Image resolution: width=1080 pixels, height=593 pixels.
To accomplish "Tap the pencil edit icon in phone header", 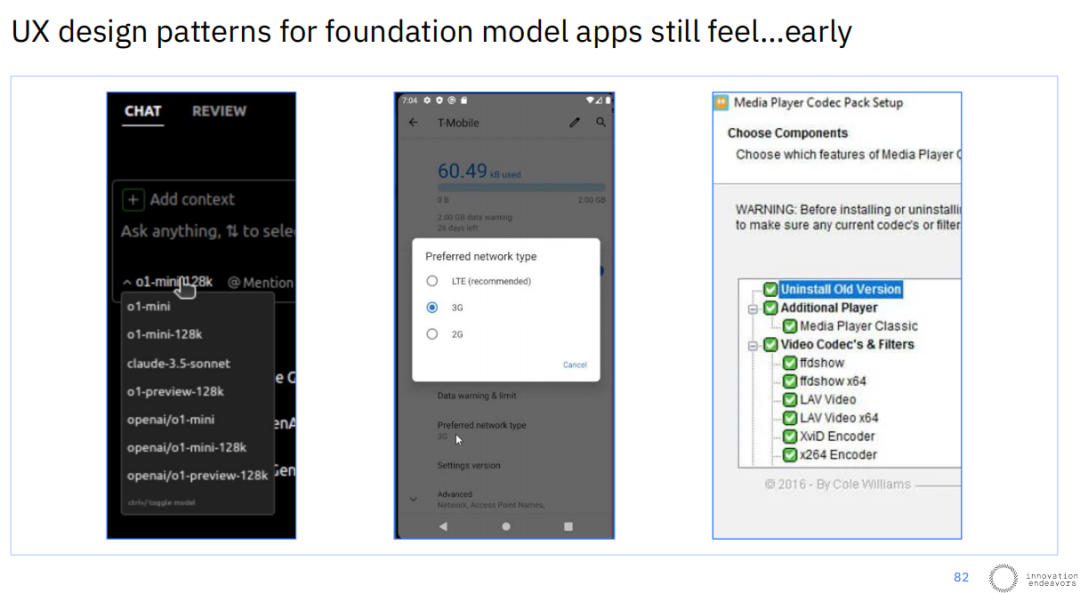I will pyautogui.click(x=574, y=123).
